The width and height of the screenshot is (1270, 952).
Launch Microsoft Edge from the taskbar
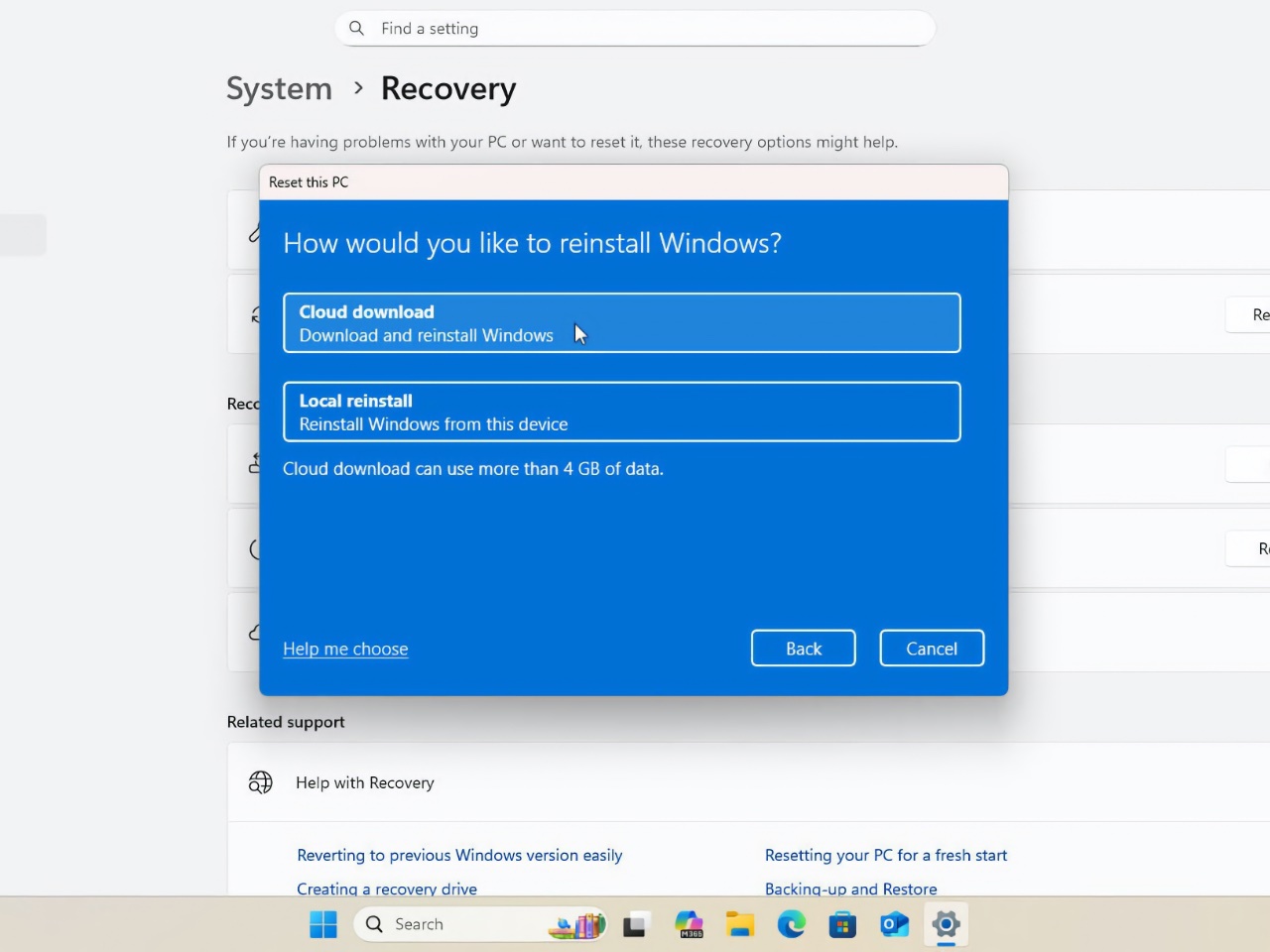point(791,923)
